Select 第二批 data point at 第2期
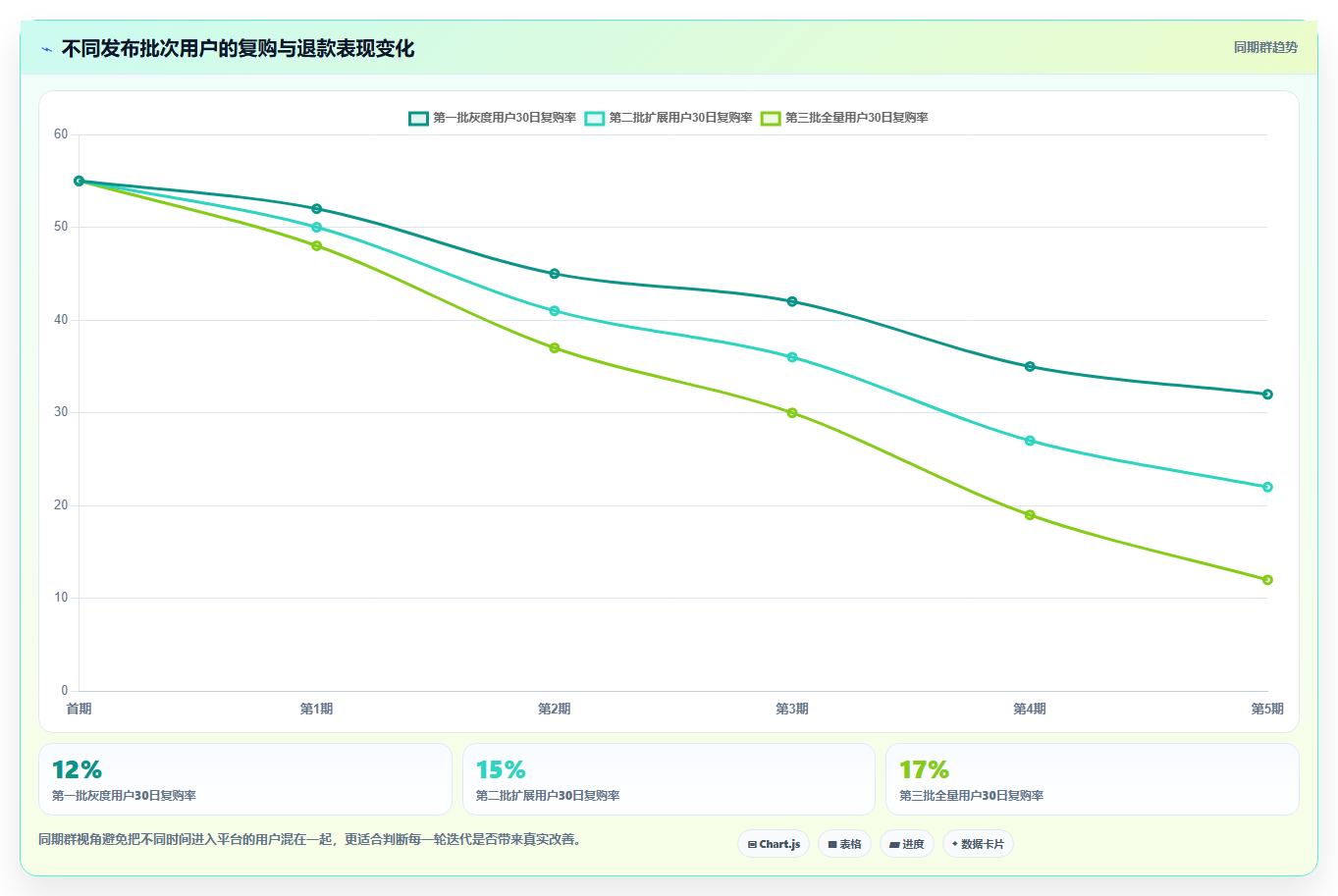The height and width of the screenshot is (896, 1338). (555, 311)
